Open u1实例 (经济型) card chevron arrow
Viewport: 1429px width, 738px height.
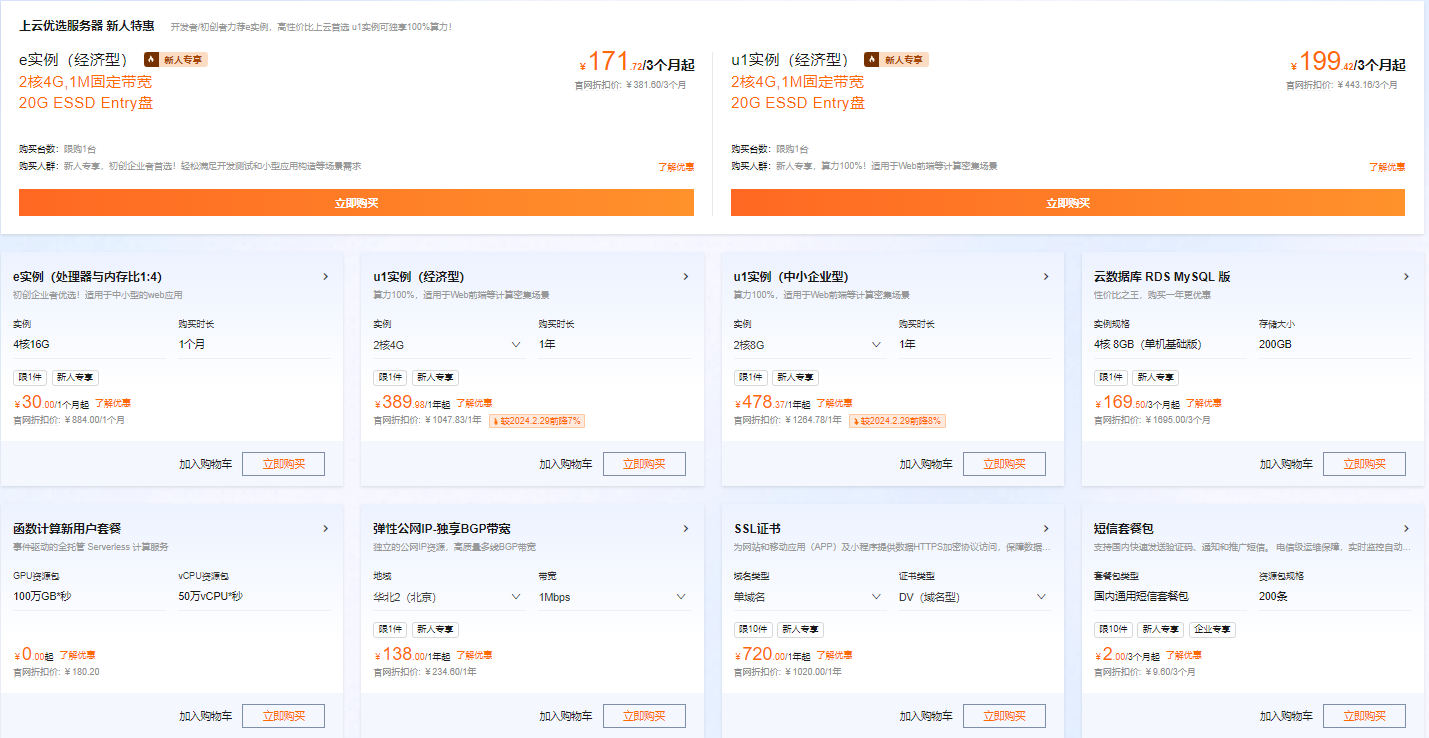(686, 277)
